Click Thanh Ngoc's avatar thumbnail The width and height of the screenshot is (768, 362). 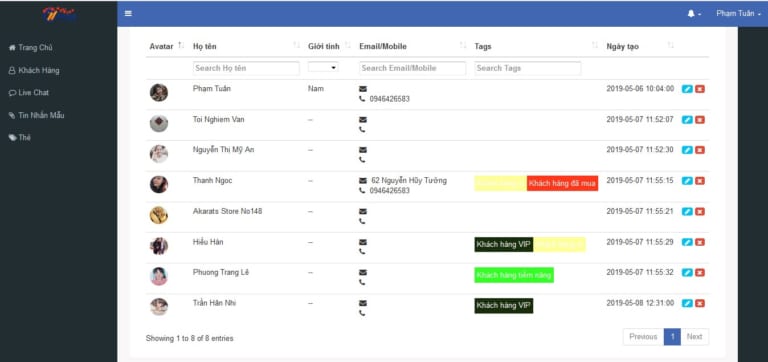click(x=159, y=184)
